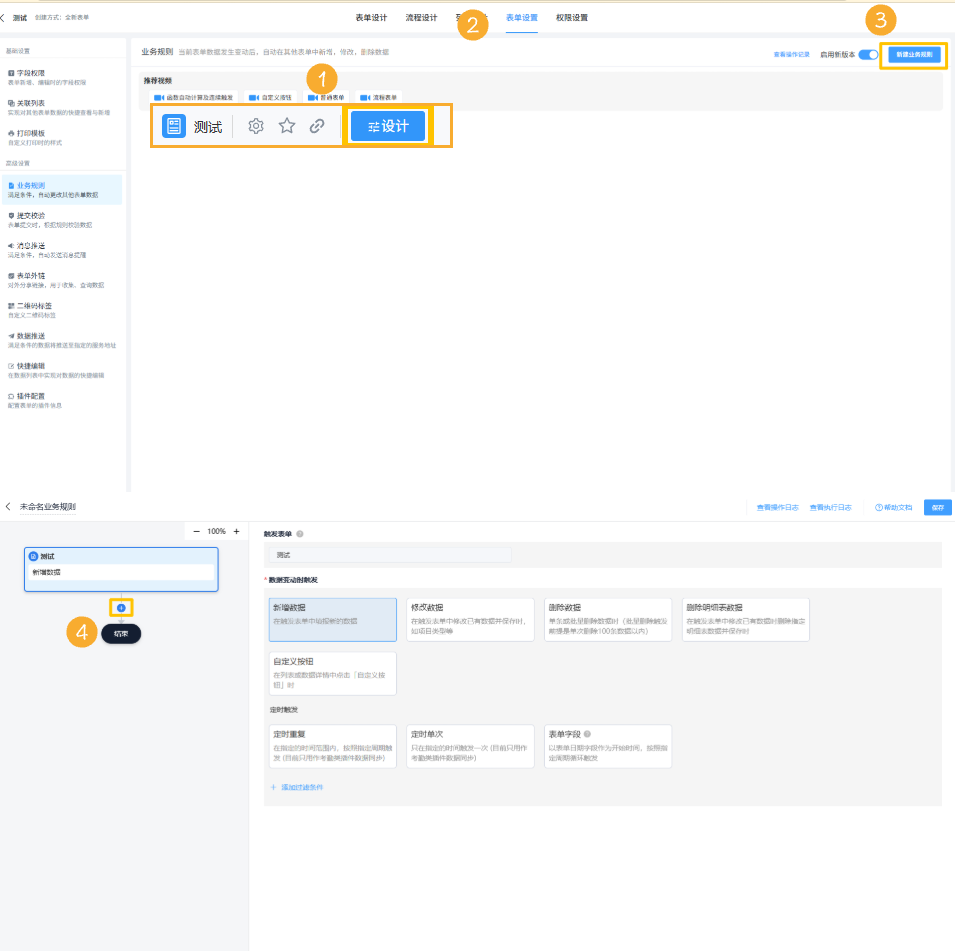Click the 新建业务规则 button

[914, 55]
